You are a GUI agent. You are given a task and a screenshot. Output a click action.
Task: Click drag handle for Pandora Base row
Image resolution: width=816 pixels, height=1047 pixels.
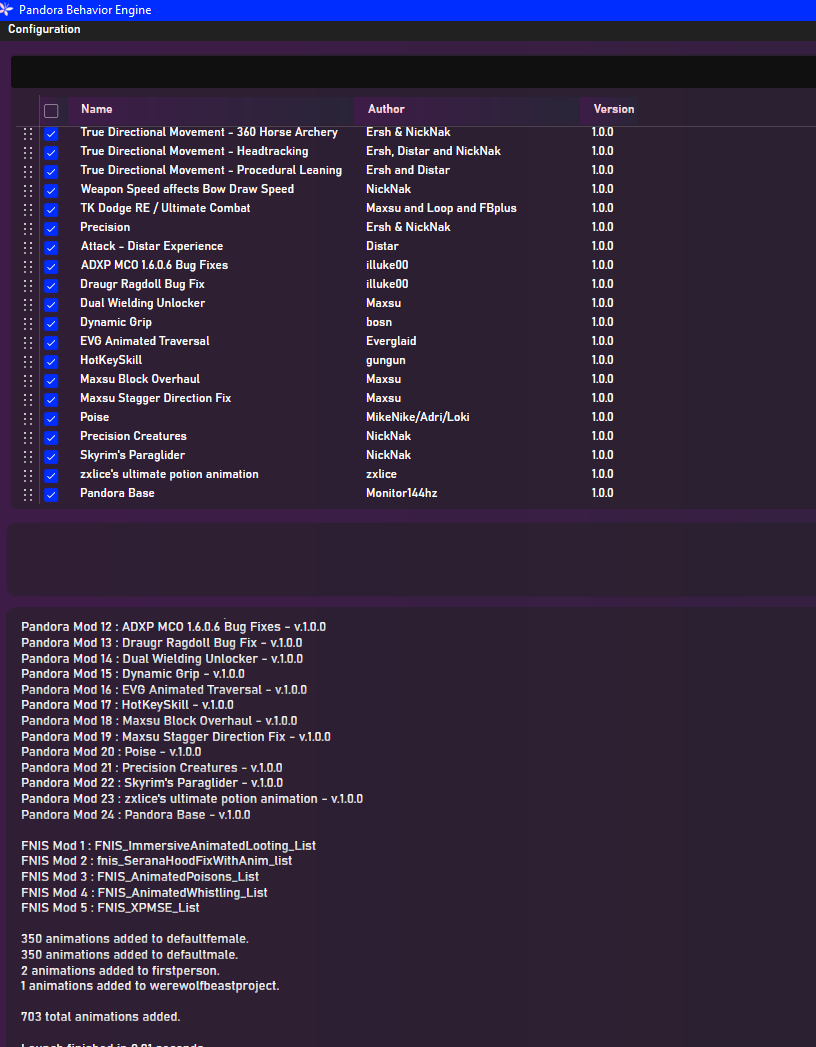27,495
